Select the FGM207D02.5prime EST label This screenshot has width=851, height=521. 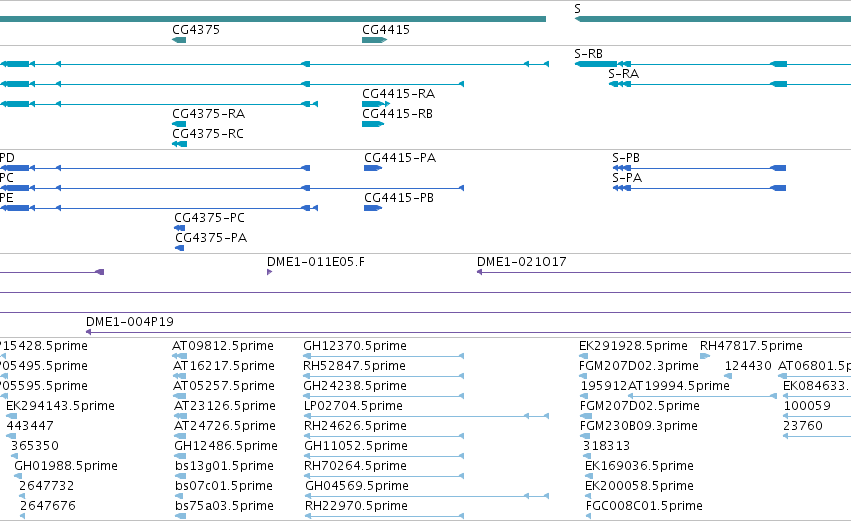pos(640,406)
